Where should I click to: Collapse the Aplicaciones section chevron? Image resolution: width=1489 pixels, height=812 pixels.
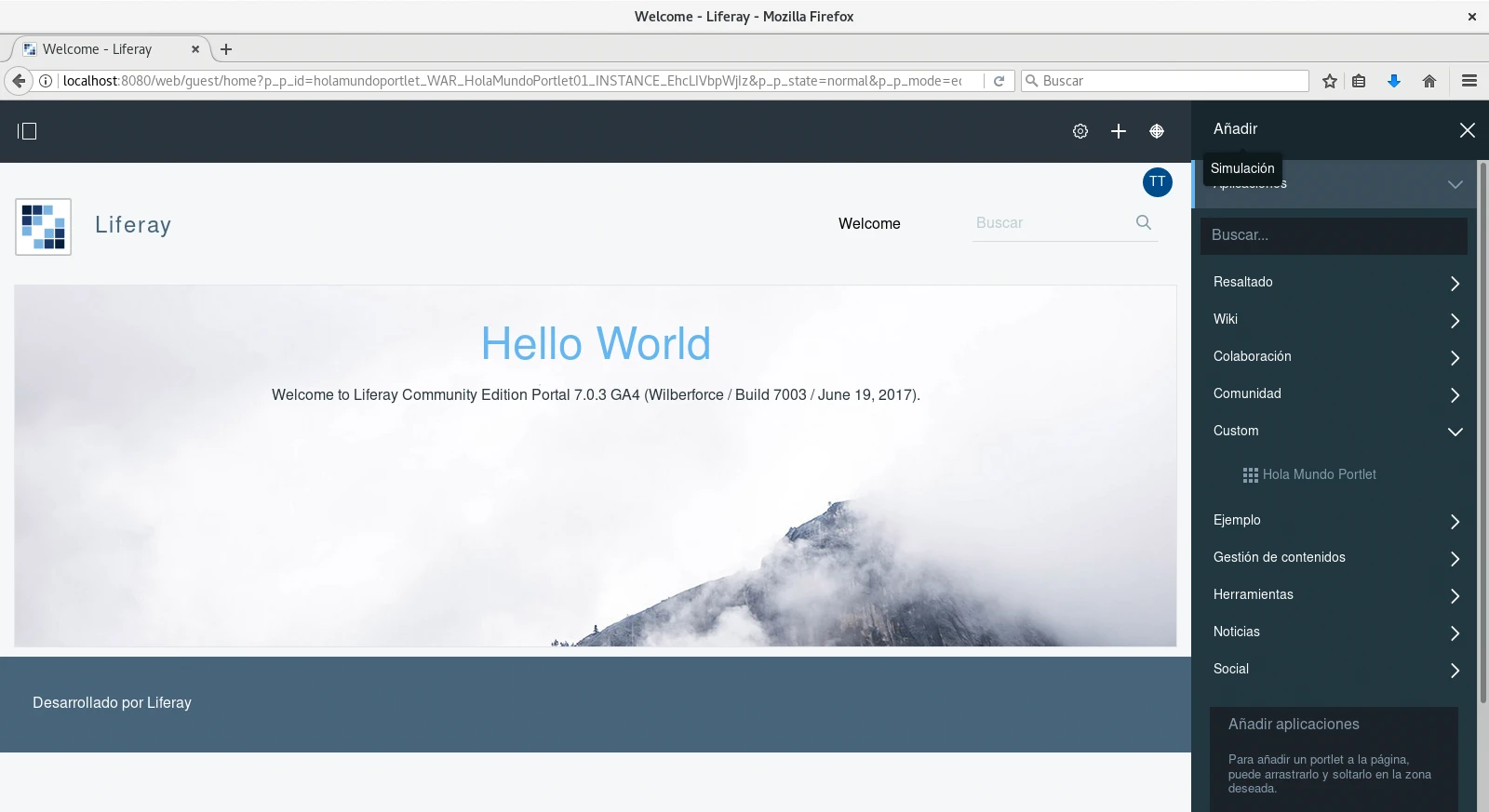pyautogui.click(x=1455, y=184)
